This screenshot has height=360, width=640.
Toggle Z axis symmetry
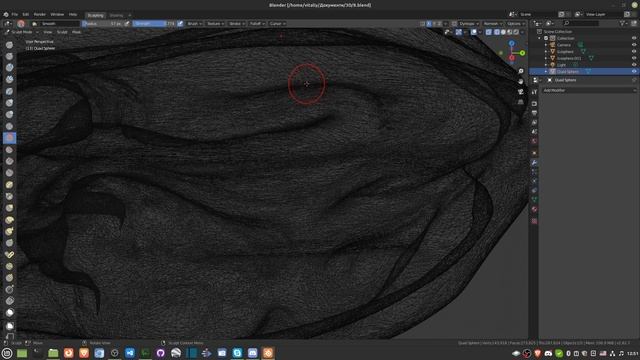(440, 24)
